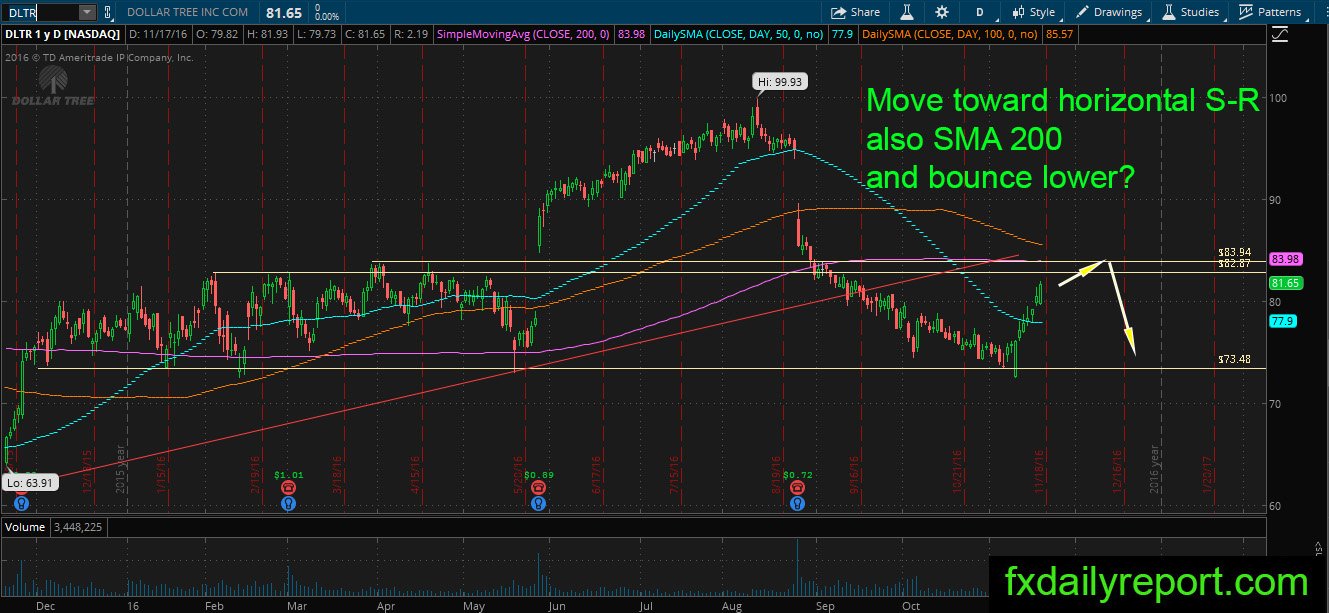This screenshot has width=1329, height=613.
Task: Click the DLTR symbol entry field
Action: coord(40,12)
